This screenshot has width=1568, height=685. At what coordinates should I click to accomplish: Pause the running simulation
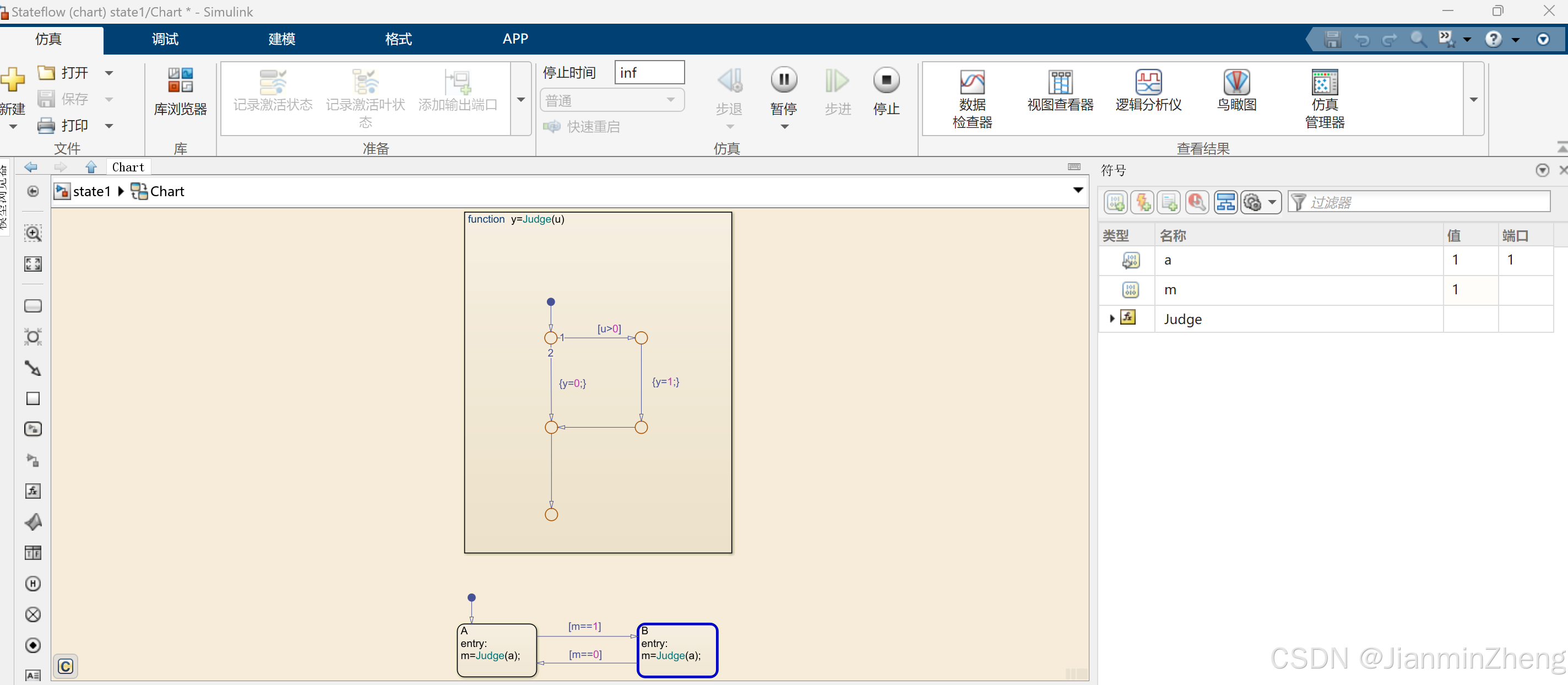(x=783, y=80)
